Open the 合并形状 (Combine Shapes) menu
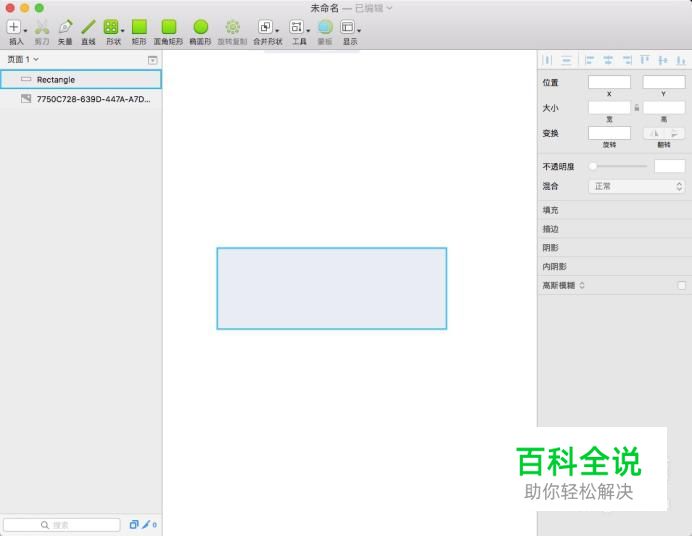Viewport: 692px width, 536px height. point(267,28)
